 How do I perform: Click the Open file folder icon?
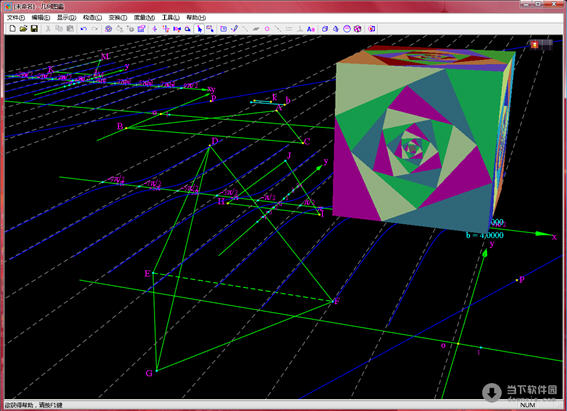(24, 29)
